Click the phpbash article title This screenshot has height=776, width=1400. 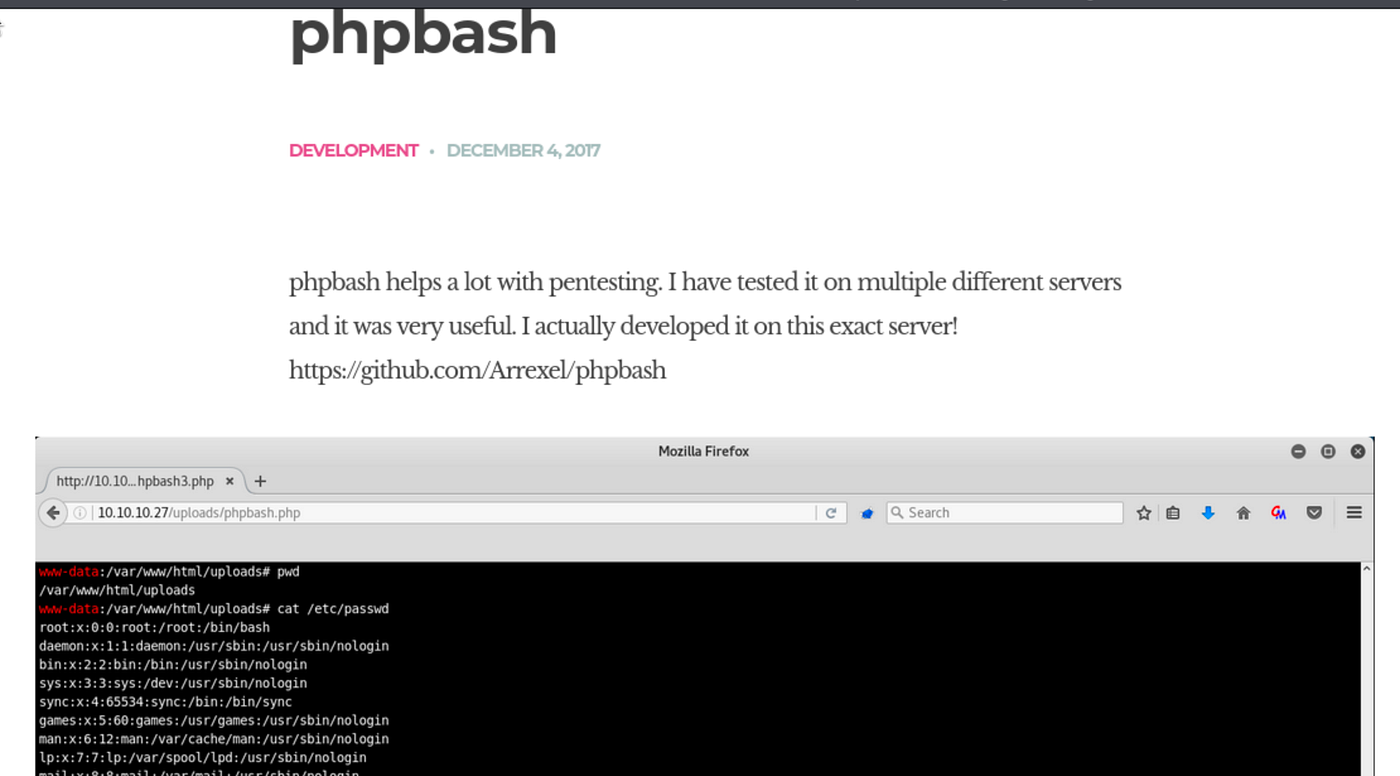tap(423, 32)
